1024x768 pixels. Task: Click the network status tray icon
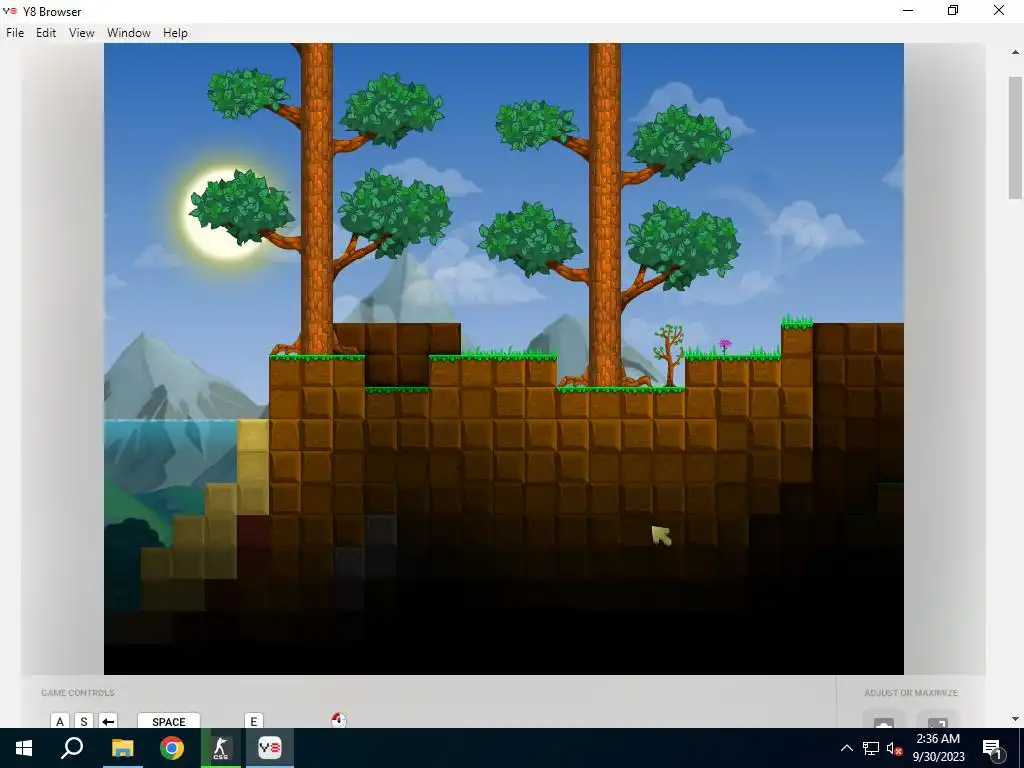point(871,748)
